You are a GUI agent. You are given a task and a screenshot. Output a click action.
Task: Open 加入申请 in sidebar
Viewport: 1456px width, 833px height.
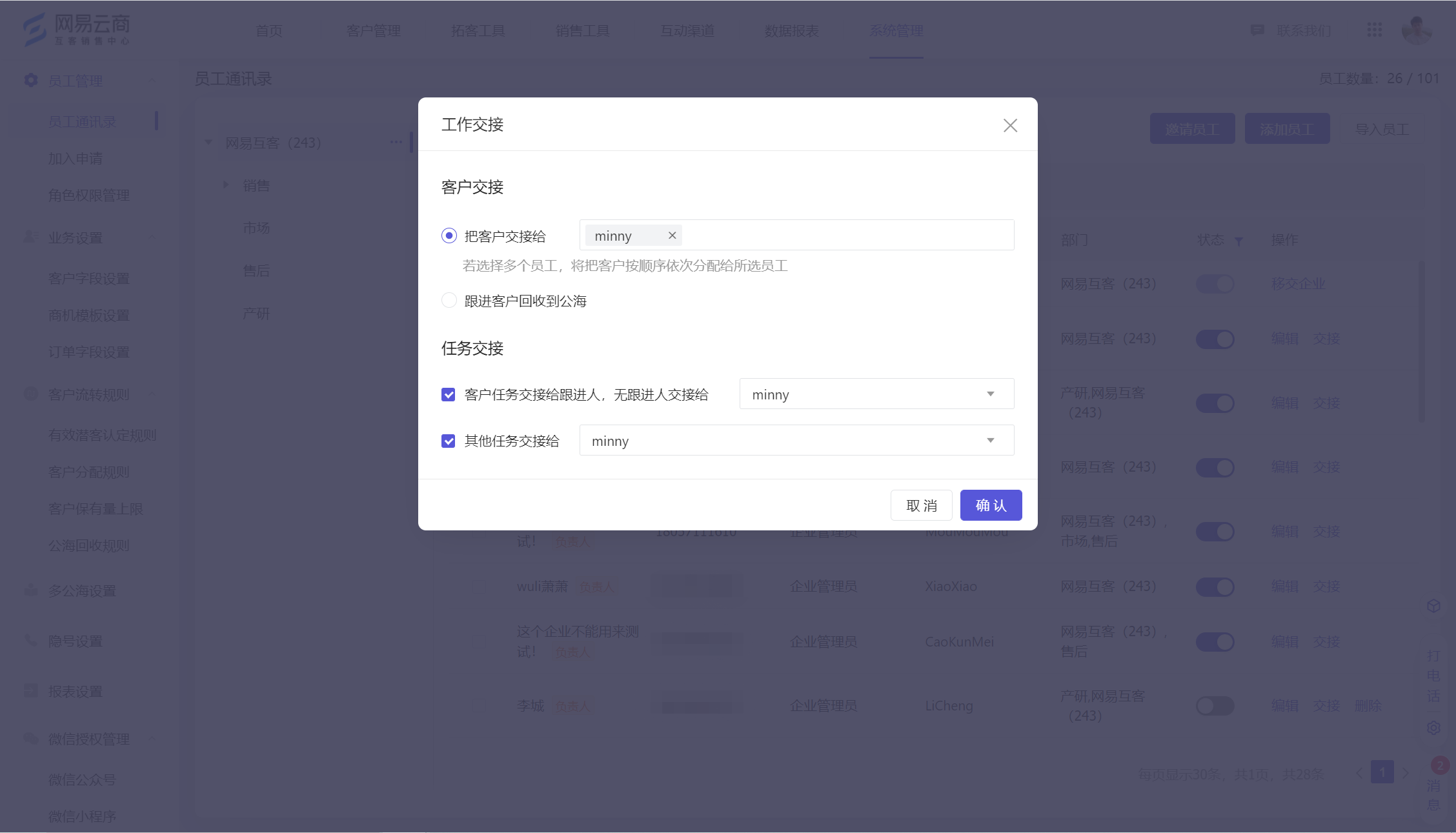point(76,158)
